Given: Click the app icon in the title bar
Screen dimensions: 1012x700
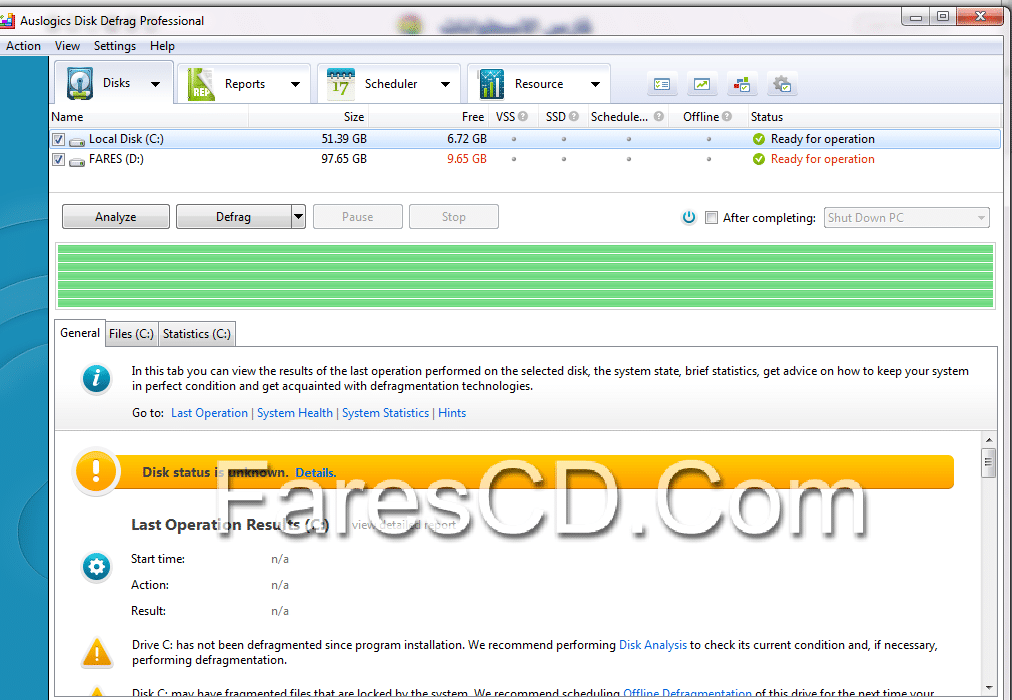Looking at the screenshot, I should tap(7, 21).
